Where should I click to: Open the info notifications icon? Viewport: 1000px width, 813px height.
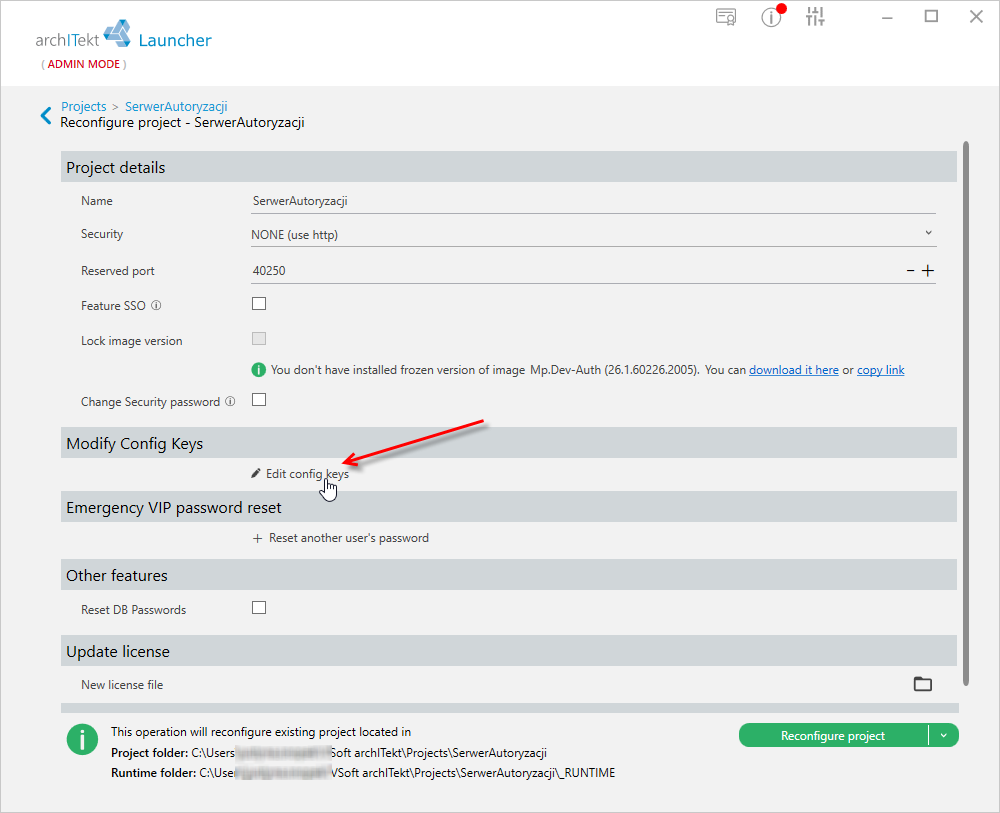(772, 17)
